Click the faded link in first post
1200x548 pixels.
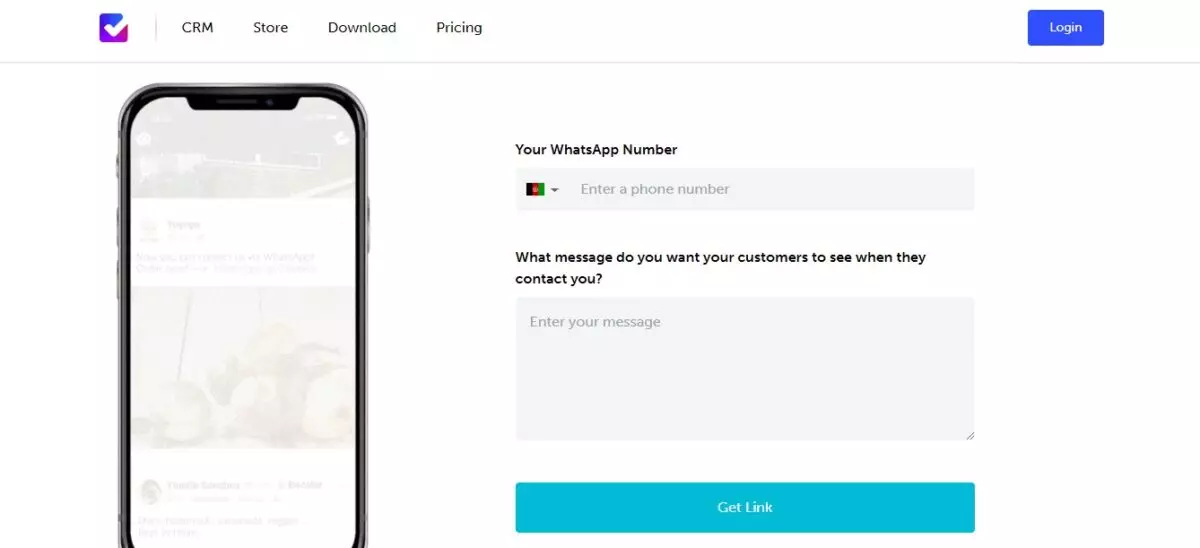pos(276,269)
